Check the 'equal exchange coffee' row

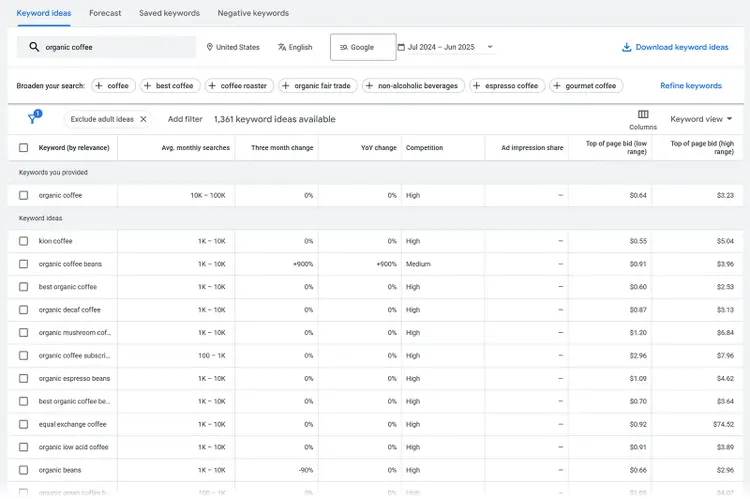23,424
